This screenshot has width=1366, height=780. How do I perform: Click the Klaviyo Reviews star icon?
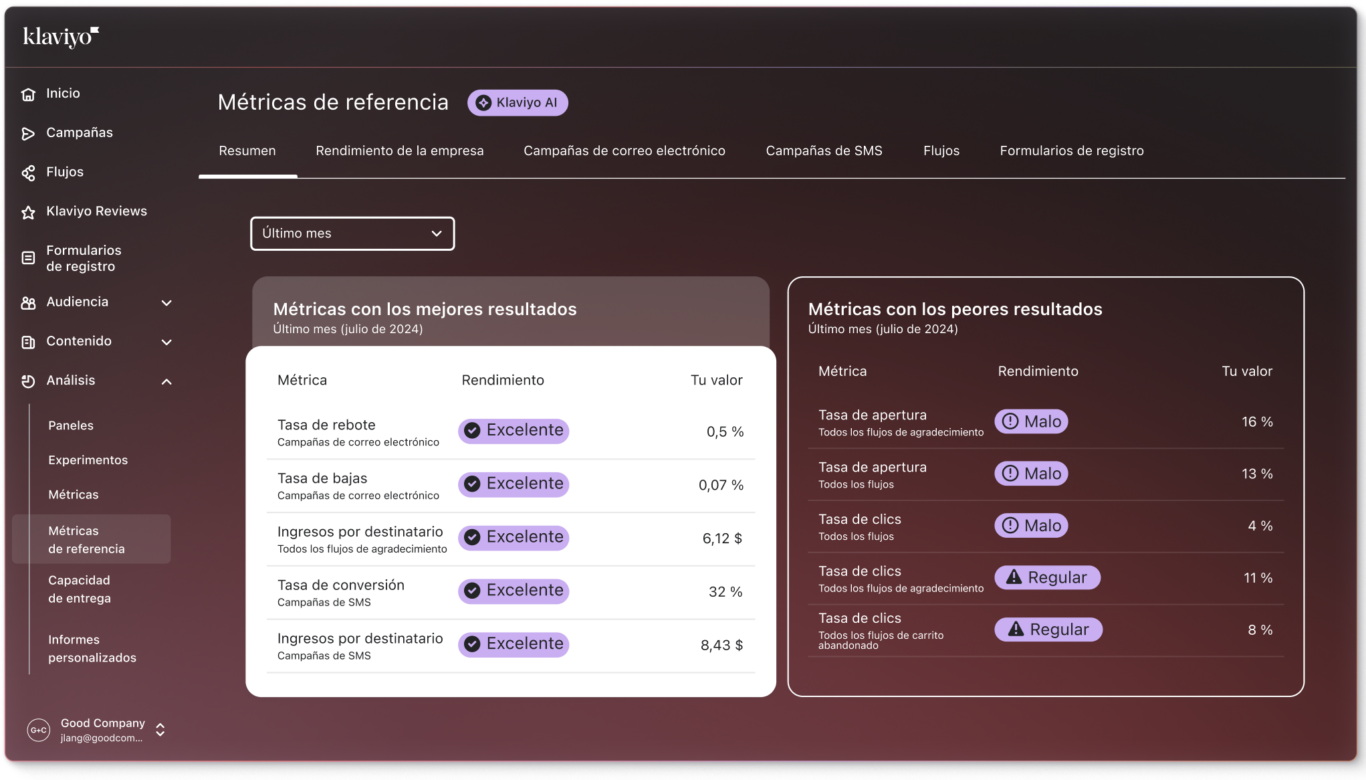click(x=28, y=212)
